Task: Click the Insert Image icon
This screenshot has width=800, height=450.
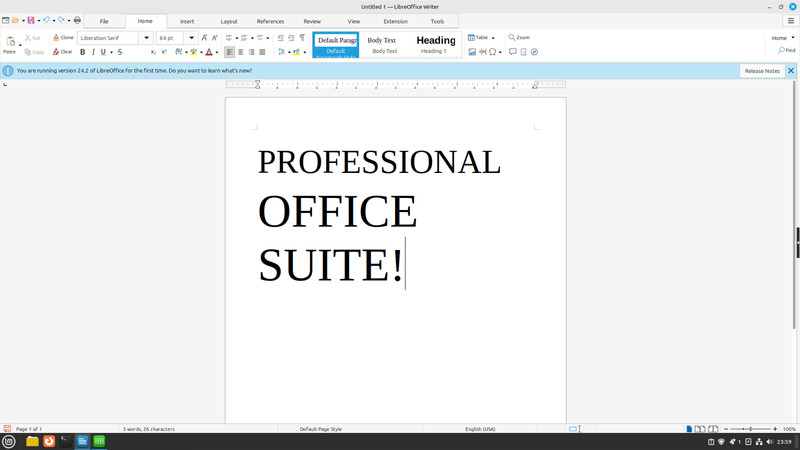Action: coord(472,52)
